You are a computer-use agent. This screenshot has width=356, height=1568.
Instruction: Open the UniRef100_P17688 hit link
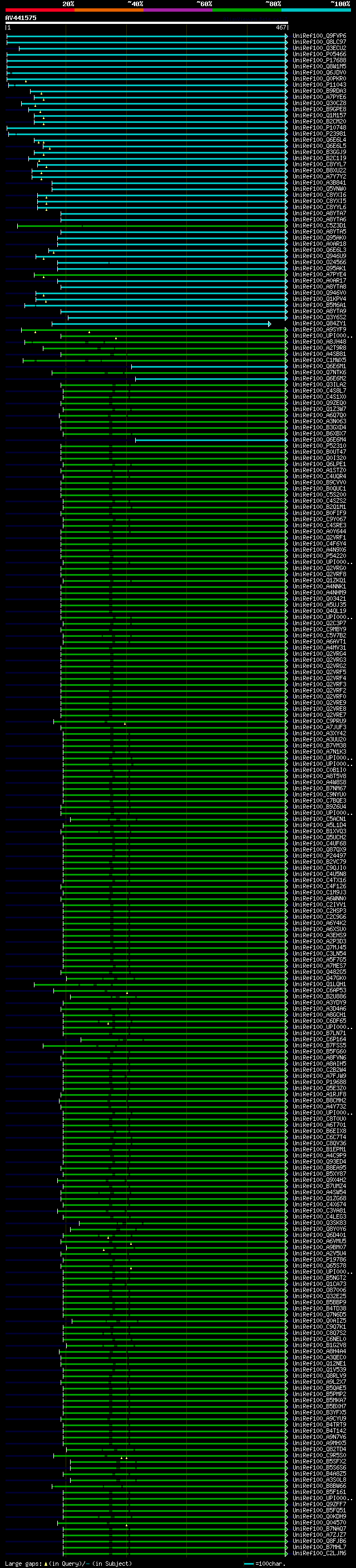coord(319,60)
